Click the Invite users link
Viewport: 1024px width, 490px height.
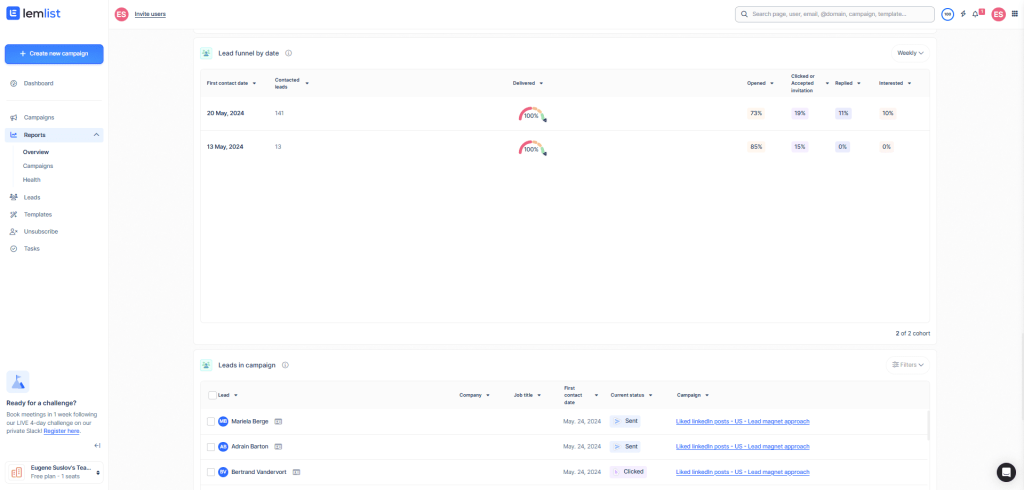pos(150,14)
